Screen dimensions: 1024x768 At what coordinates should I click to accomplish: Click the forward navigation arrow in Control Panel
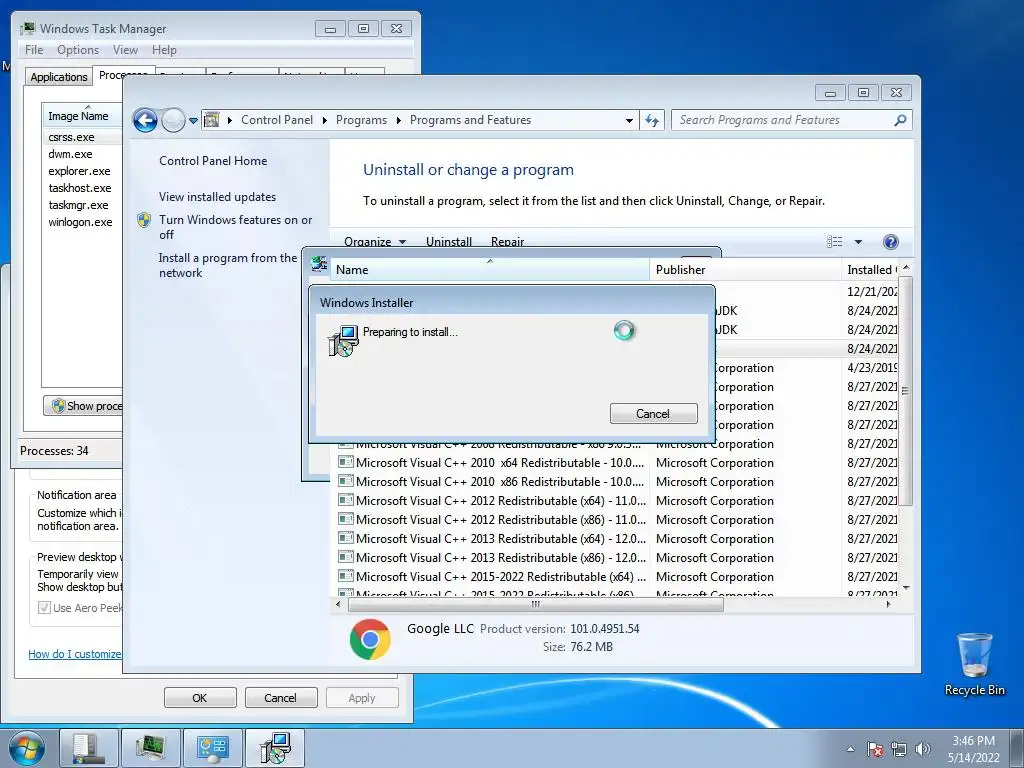(173, 120)
